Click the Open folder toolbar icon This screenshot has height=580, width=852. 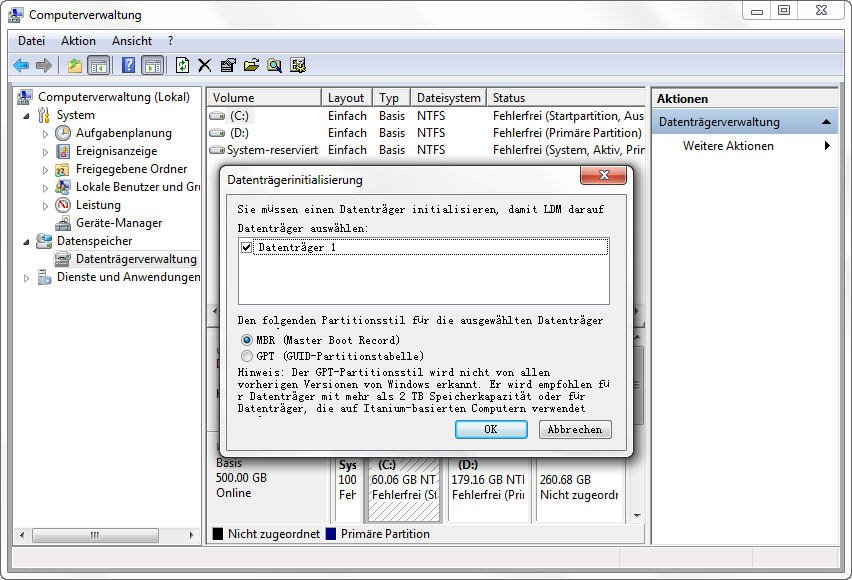click(x=251, y=66)
